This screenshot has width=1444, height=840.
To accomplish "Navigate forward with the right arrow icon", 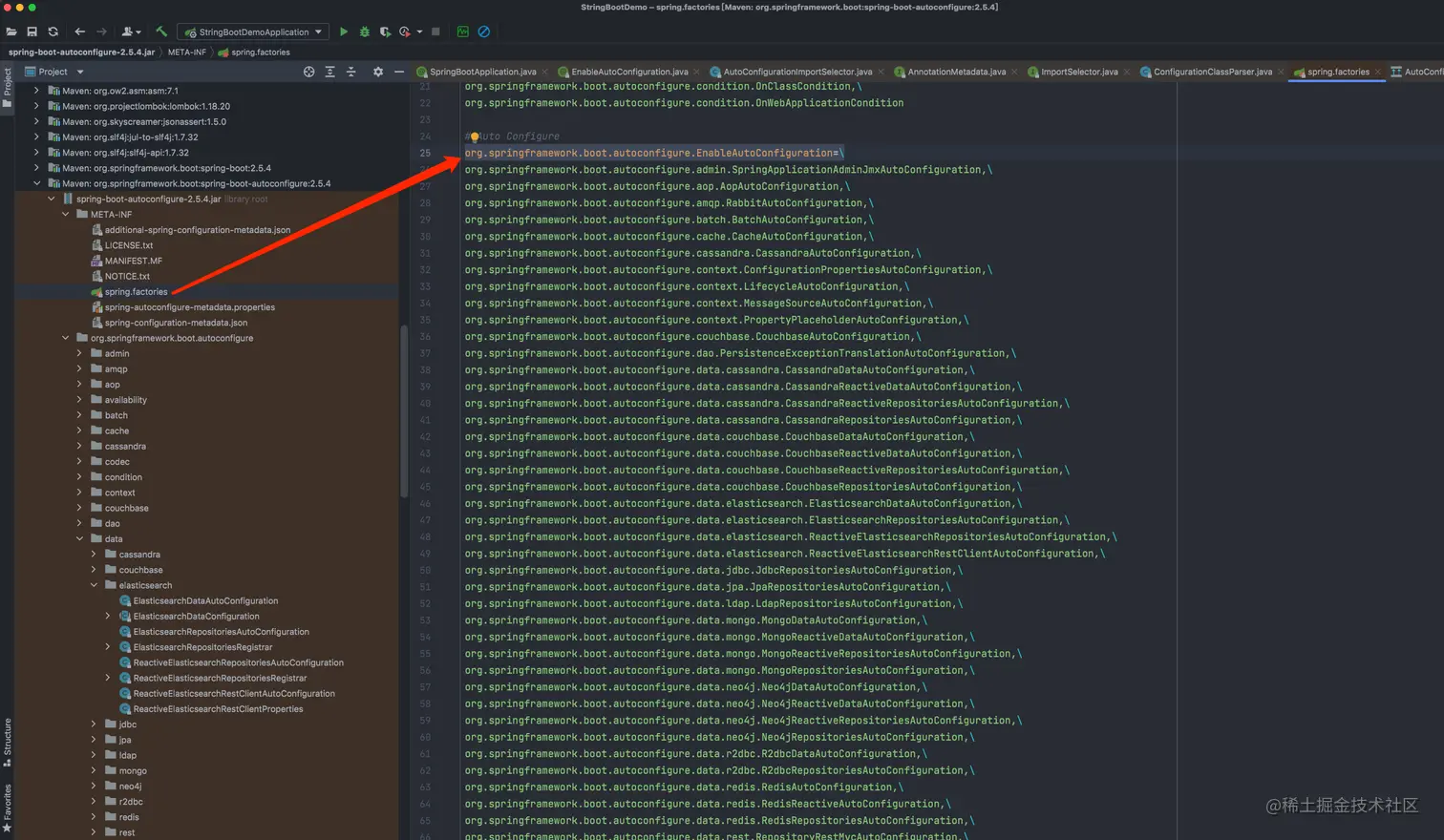I will point(101,31).
